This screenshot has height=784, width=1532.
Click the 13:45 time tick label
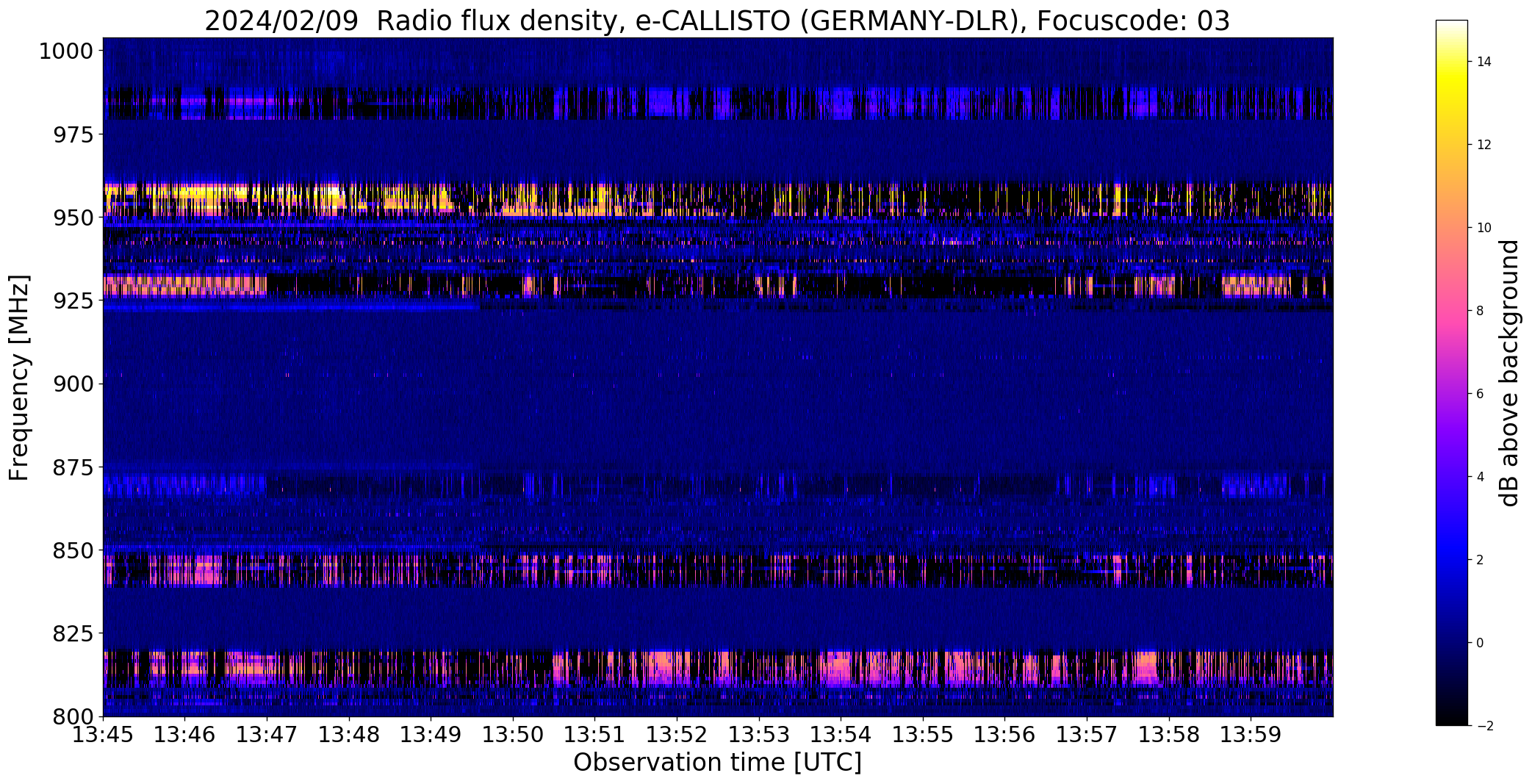(x=103, y=735)
